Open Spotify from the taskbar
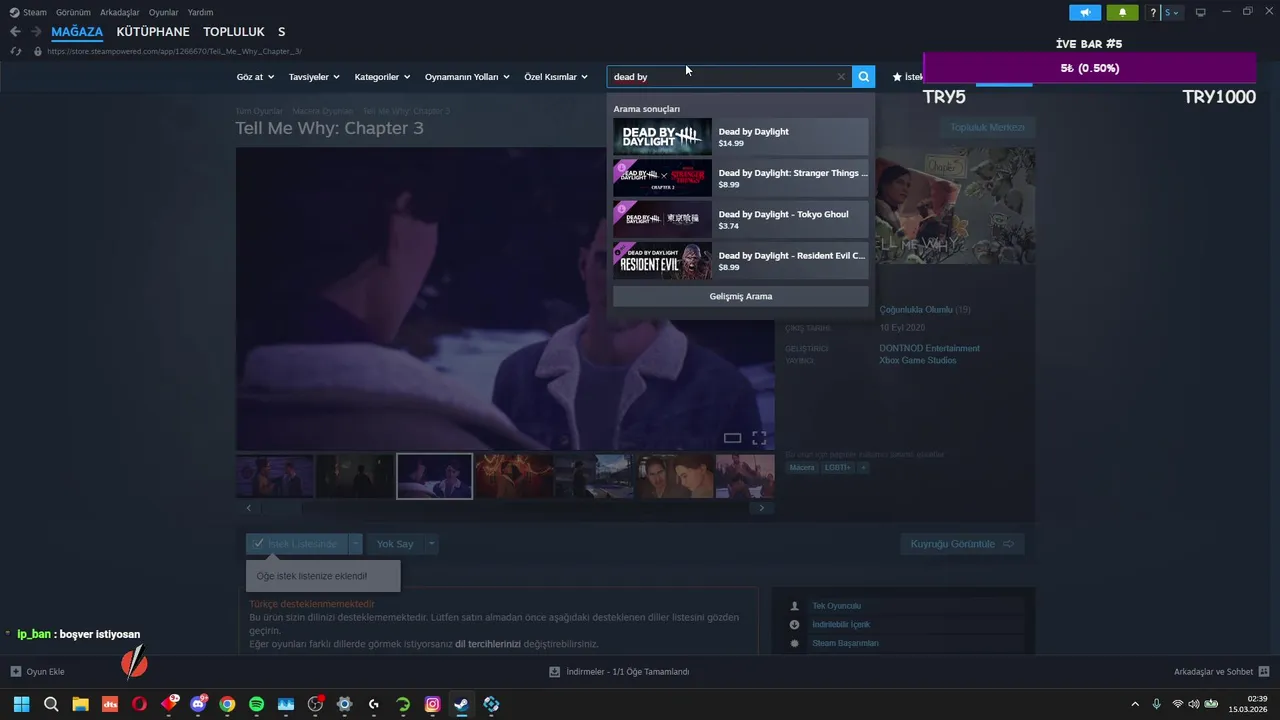Image resolution: width=1280 pixels, height=720 pixels. coord(256,704)
